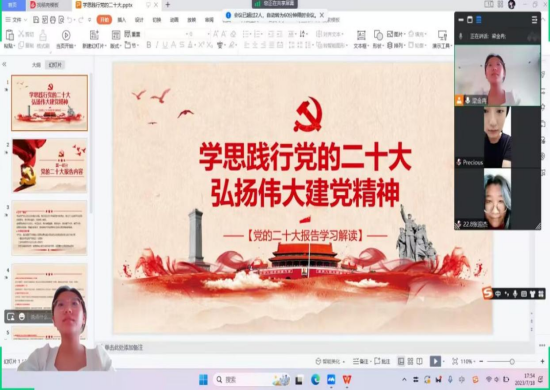Toggle Bold formatting in the ribbon
The height and width of the screenshot is (390, 550).
click(149, 45)
